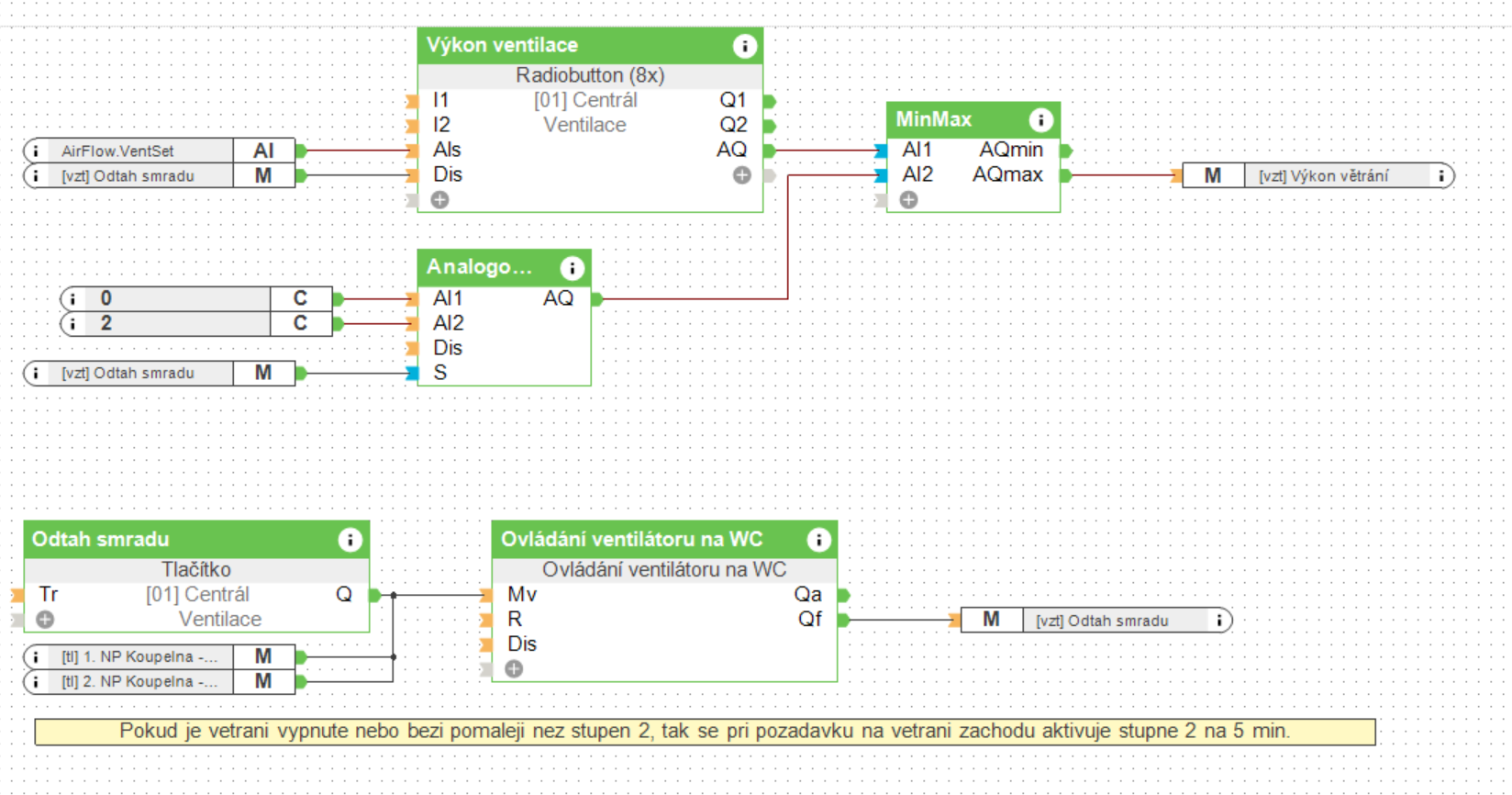Click info icon on MinMax block

(x=1040, y=120)
